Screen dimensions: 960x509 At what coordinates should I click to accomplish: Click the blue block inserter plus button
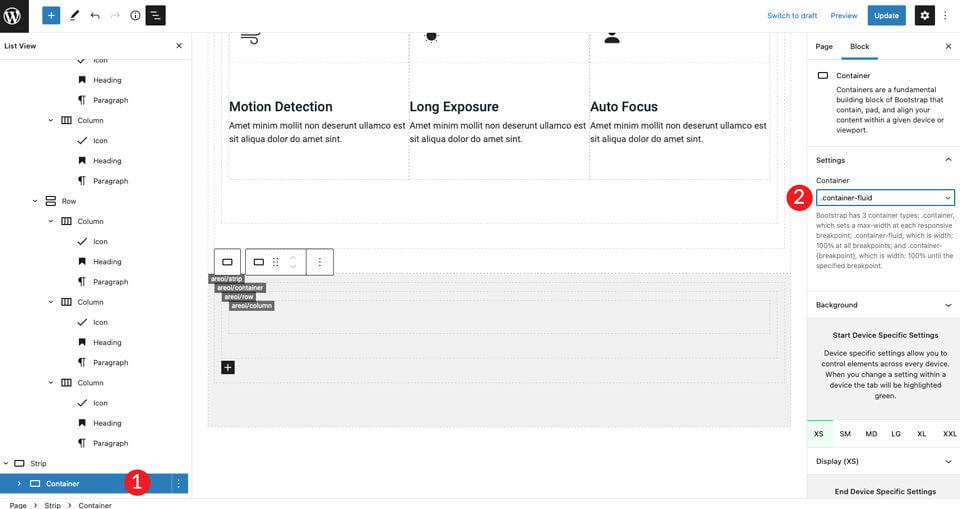point(50,16)
